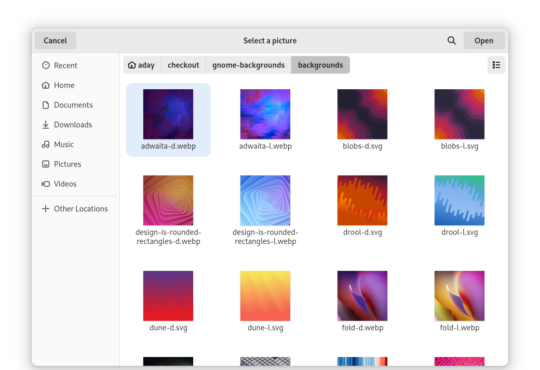
Task: Select the Recent sidebar label
Action: click(x=65, y=65)
